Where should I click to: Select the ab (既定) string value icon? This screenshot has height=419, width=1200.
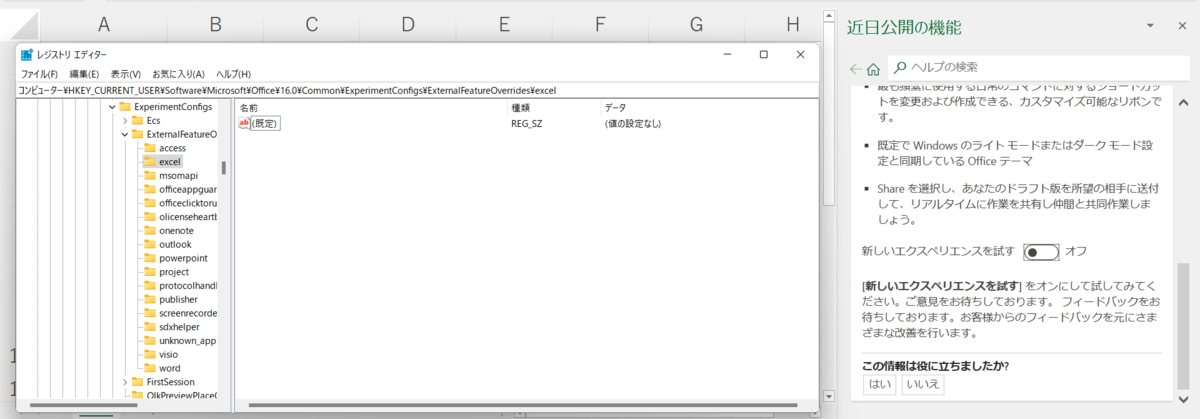tap(244, 123)
